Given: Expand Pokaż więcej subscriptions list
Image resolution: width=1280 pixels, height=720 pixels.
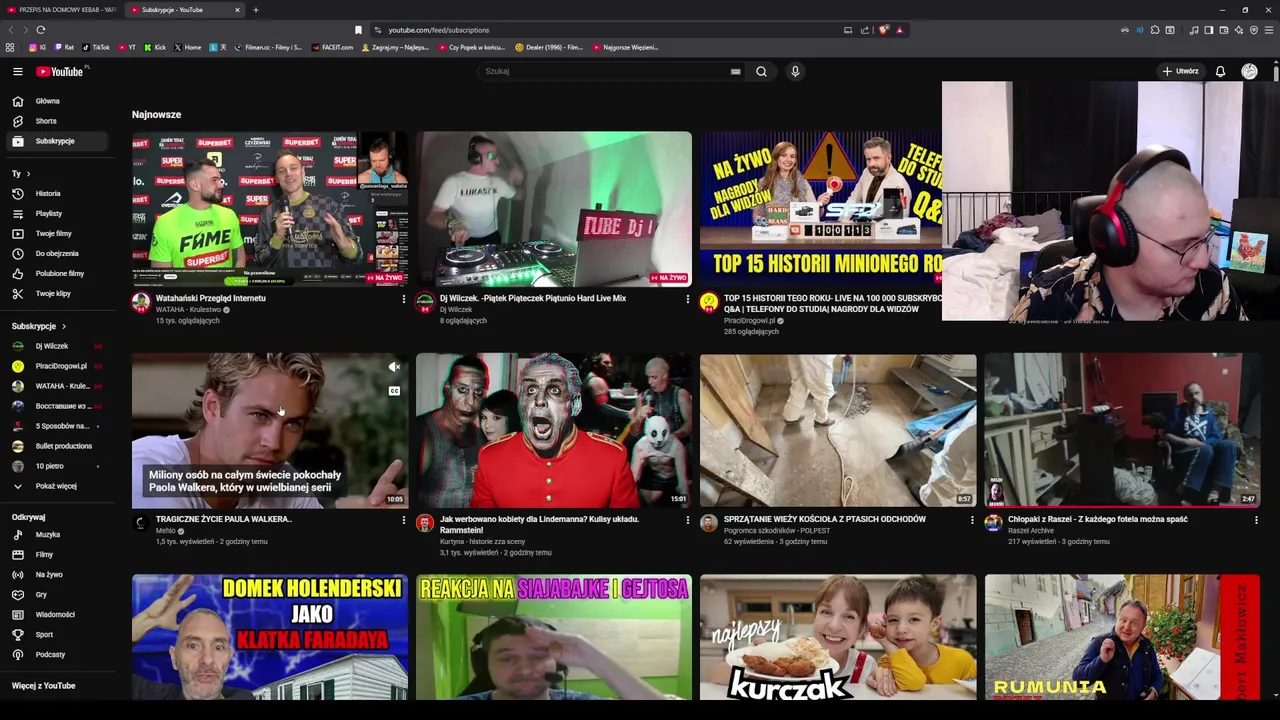Looking at the screenshot, I should pyautogui.click(x=59, y=486).
